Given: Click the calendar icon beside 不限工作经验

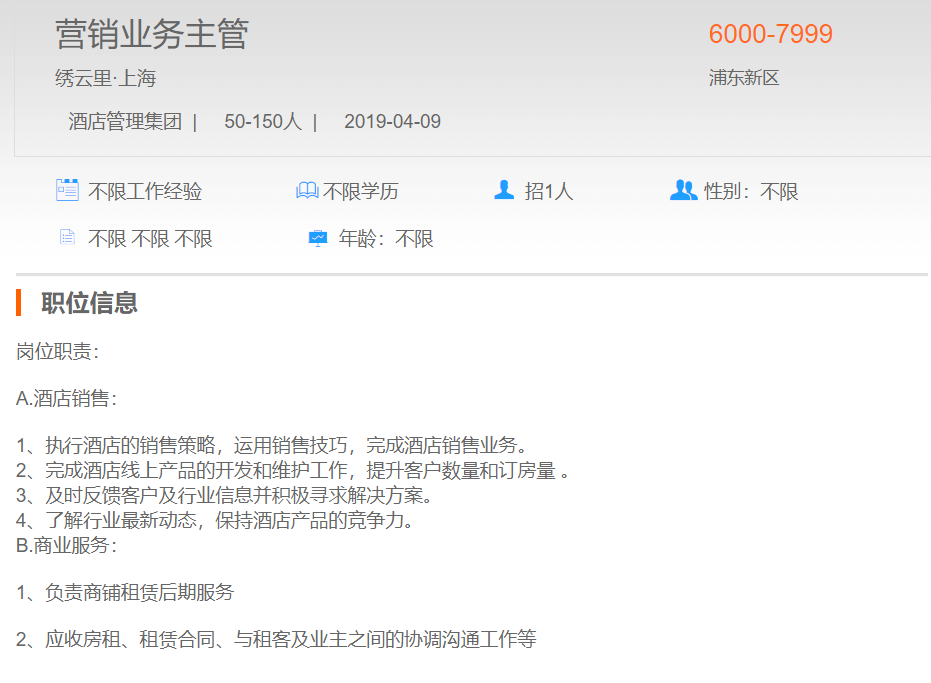Looking at the screenshot, I should [x=67, y=190].
